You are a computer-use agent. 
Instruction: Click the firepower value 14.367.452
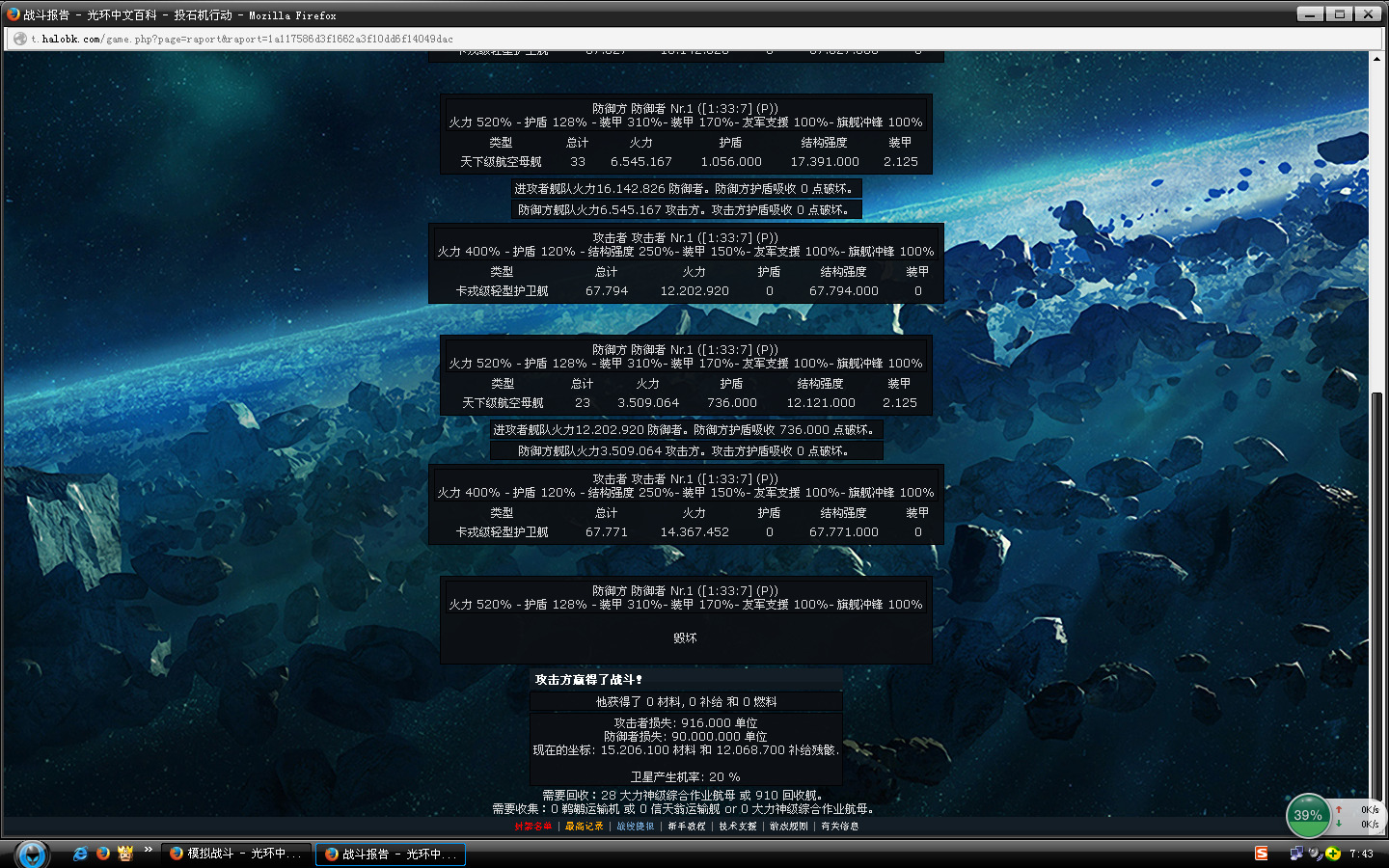(x=694, y=532)
